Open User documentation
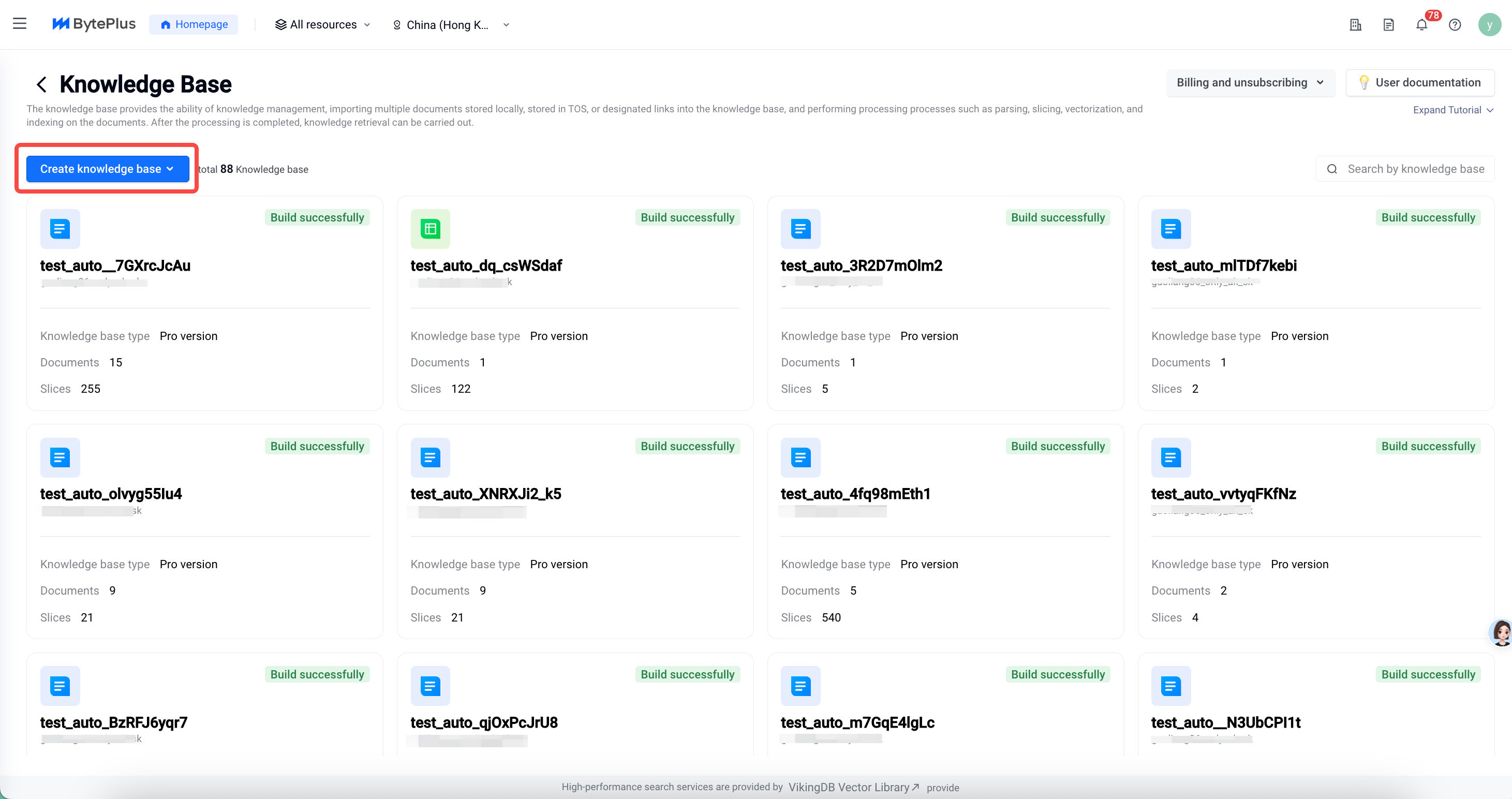The height and width of the screenshot is (799, 1512). (1419, 83)
